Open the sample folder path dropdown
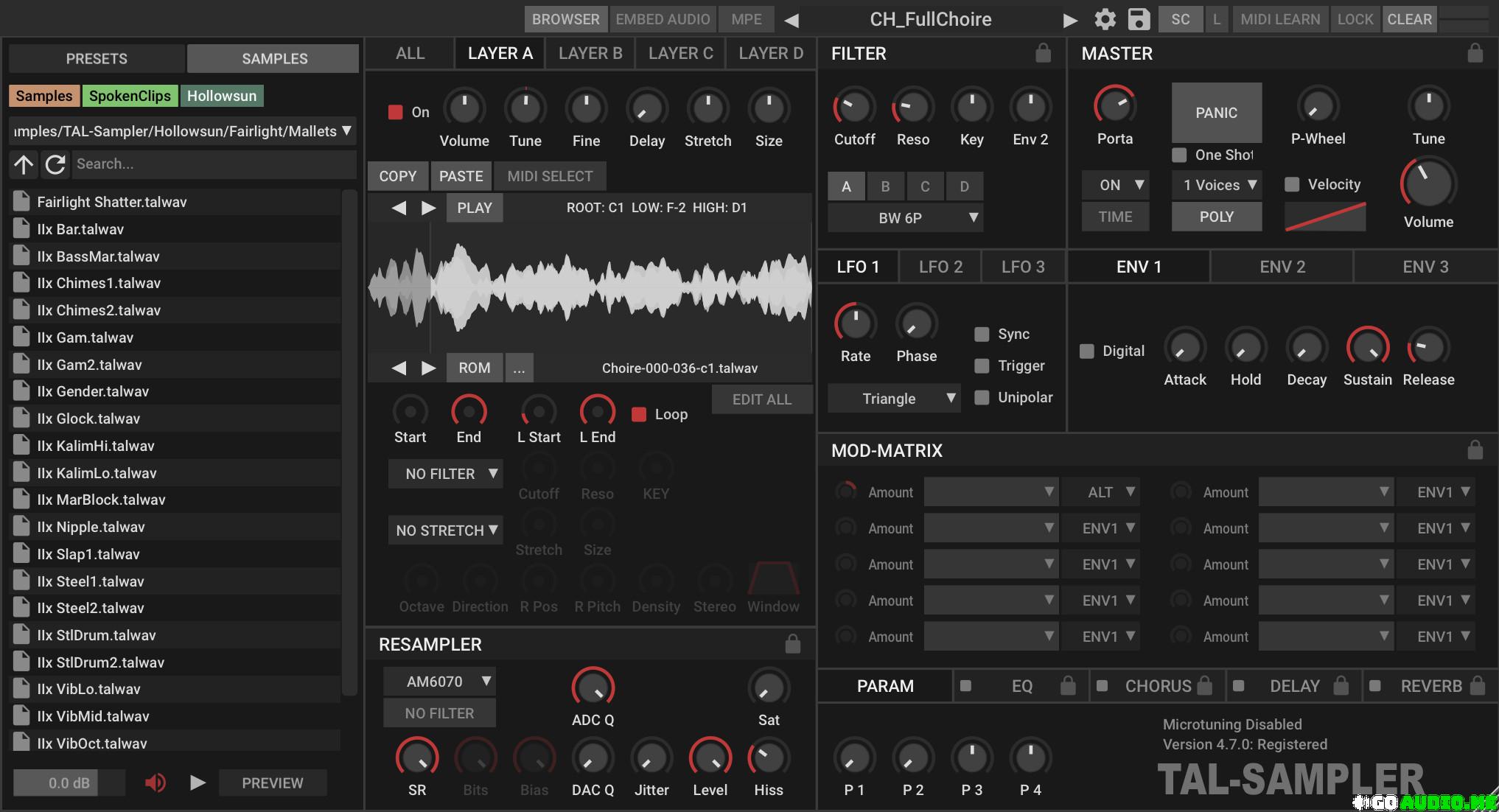Image resolution: width=1499 pixels, height=812 pixels. point(183,131)
